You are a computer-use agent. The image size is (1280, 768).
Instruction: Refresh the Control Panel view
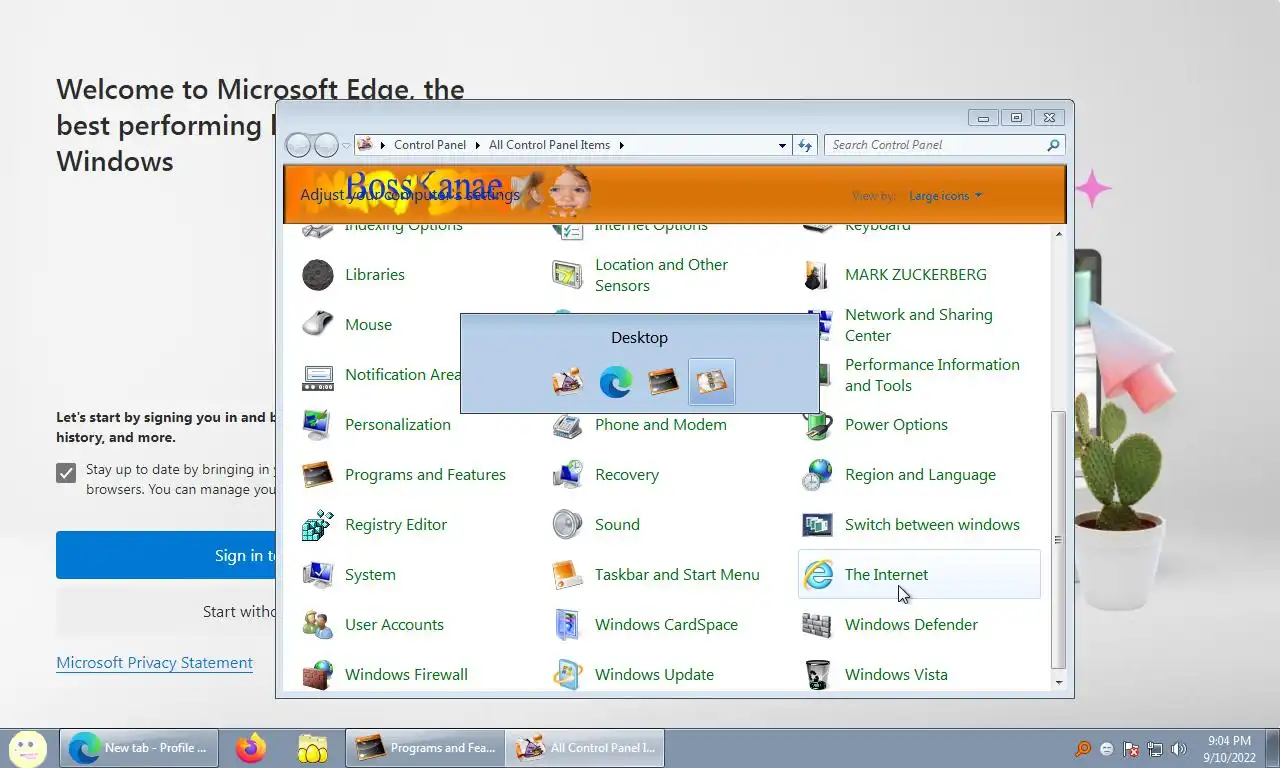806,145
